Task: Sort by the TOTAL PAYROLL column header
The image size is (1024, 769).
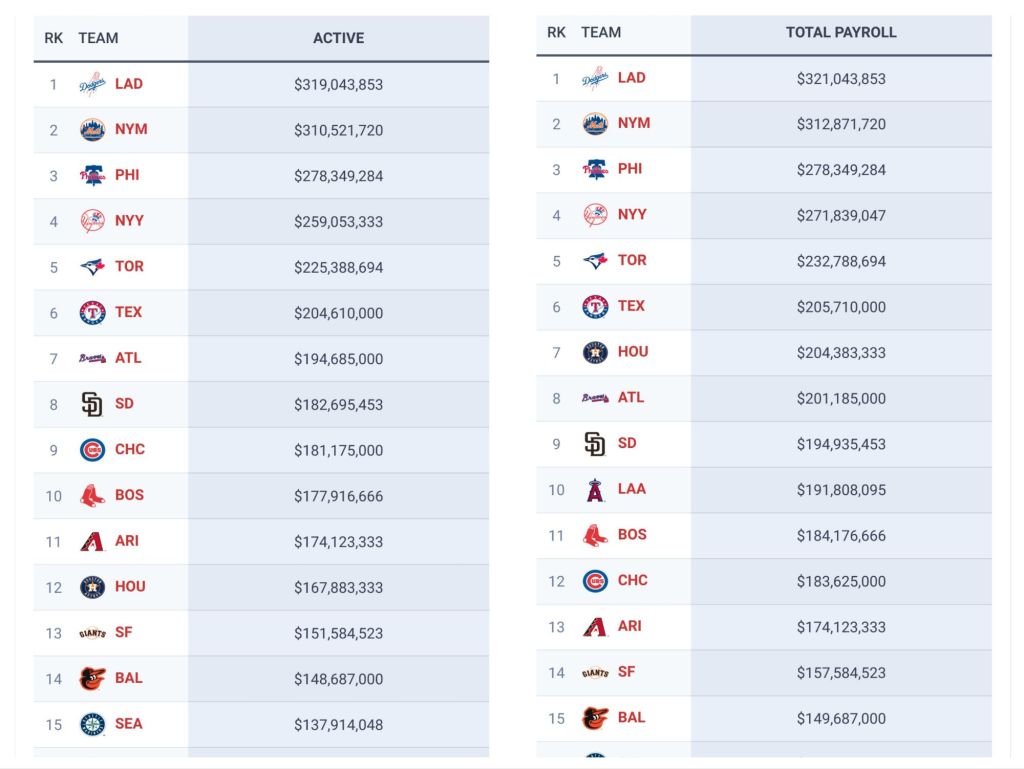Action: tap(841, 32)
